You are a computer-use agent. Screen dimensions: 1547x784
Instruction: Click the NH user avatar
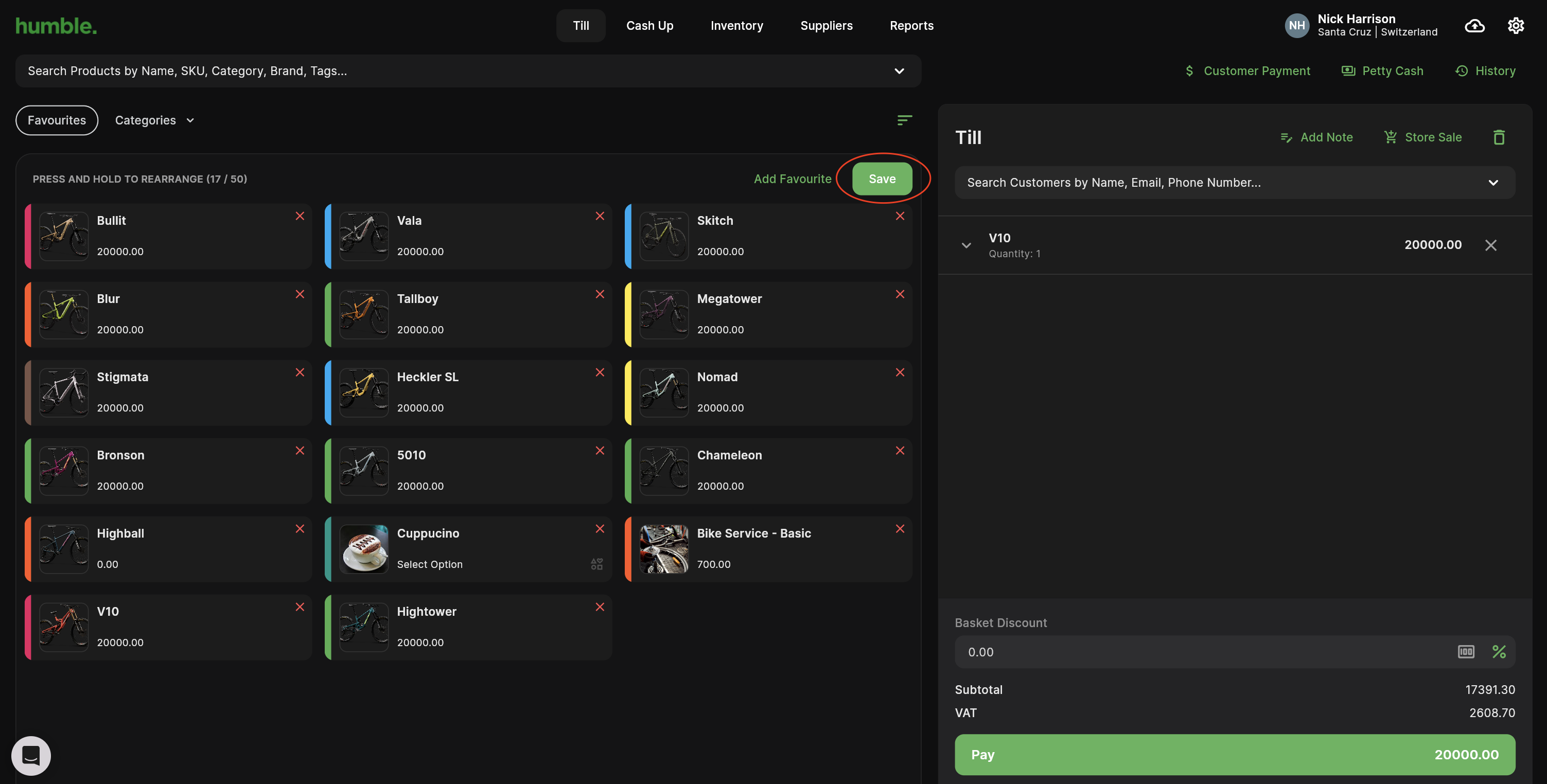point(1296,26)
